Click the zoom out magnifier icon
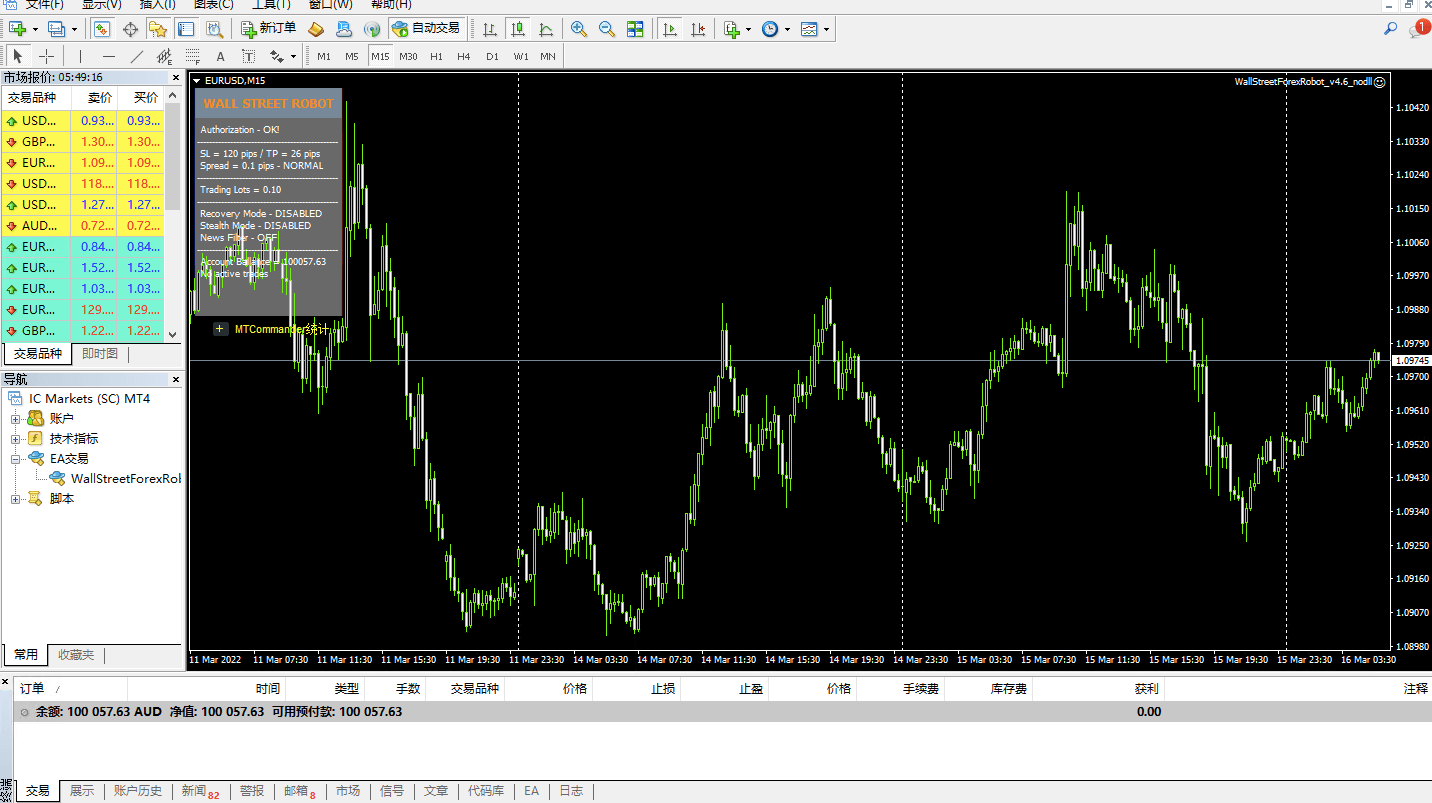This screenshot has height=803, width=1432. click(607, 29)
